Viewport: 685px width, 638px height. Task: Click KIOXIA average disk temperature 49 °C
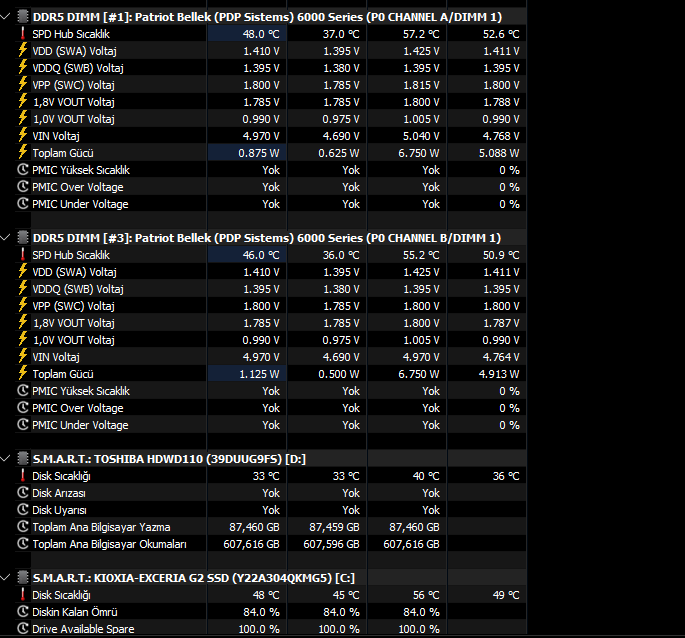coord(506,596)
